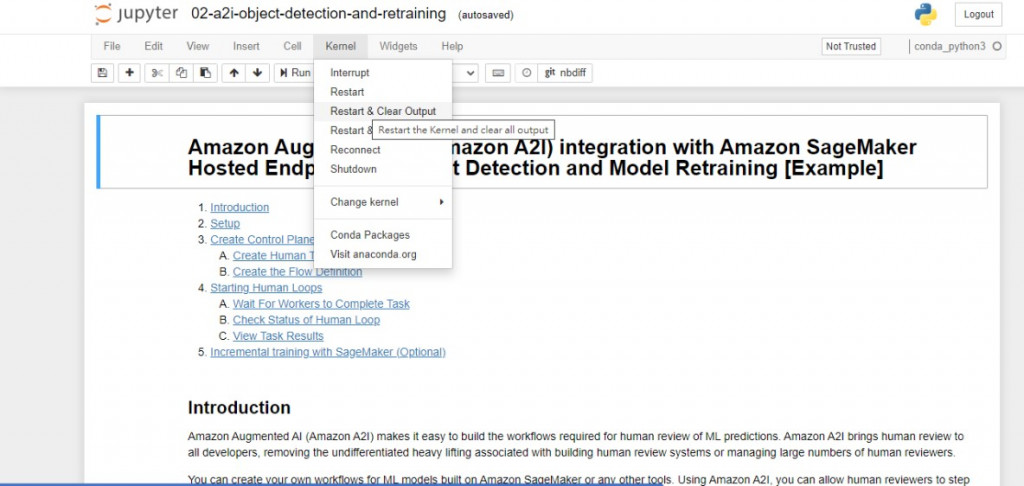Open git nbdiff view
Viewport: 1024px width, 486px height.
point(565,73)
